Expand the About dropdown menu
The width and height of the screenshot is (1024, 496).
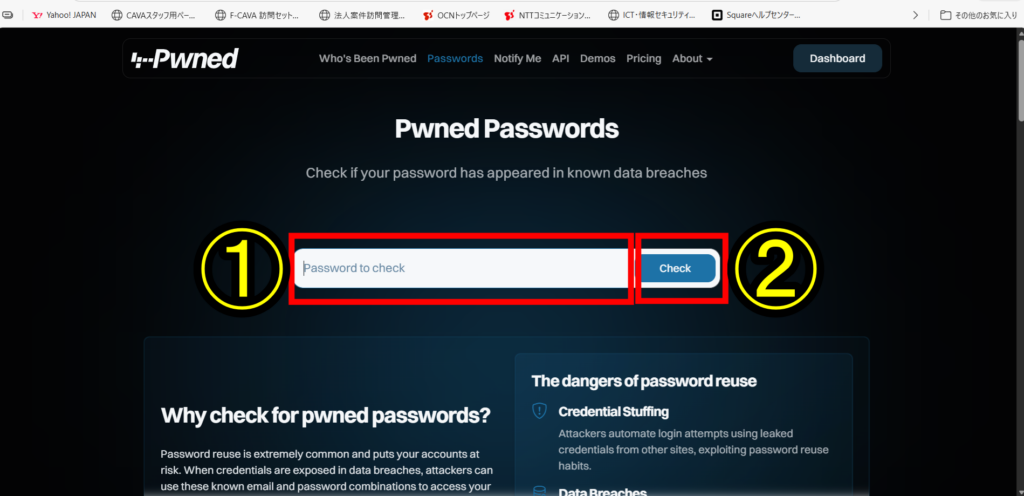tap(692, 59)
